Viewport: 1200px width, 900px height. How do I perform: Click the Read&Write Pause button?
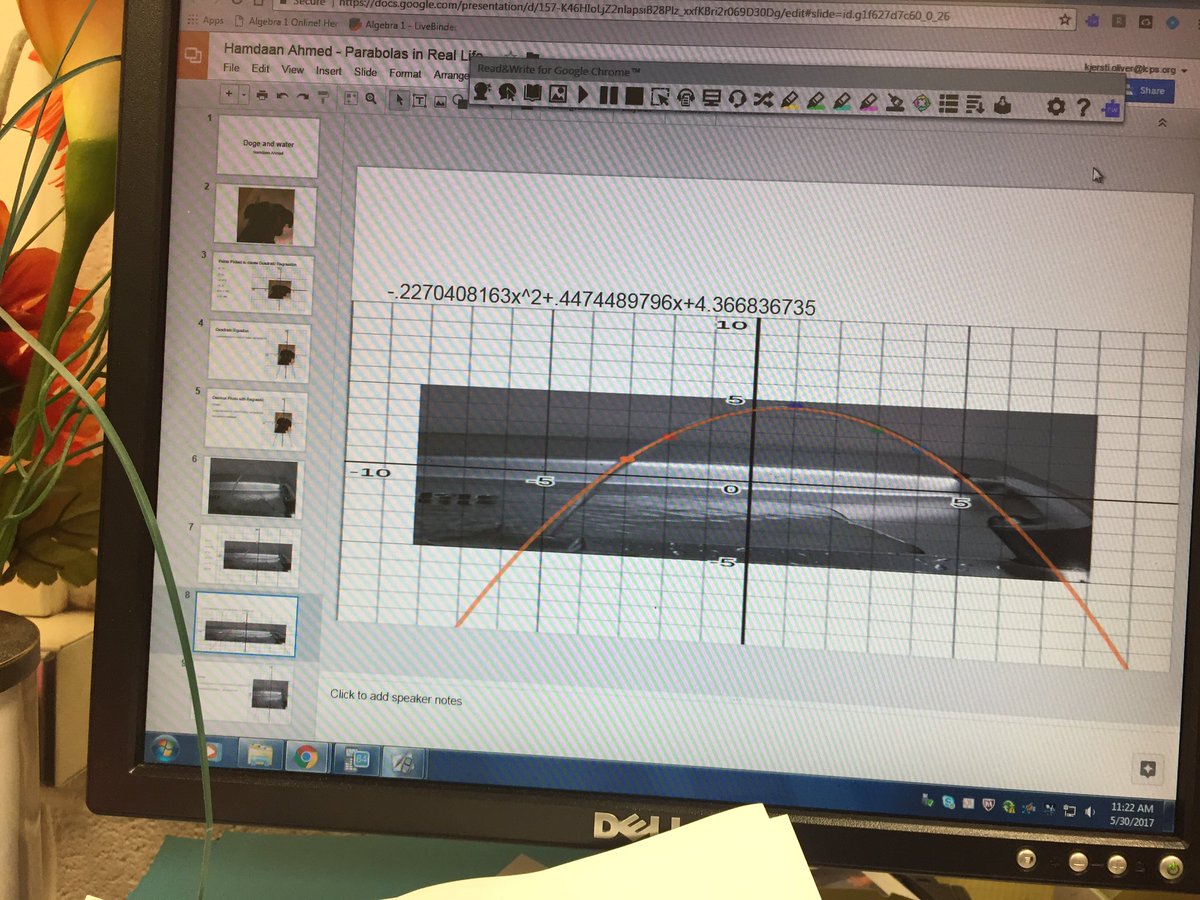point(608,96)
